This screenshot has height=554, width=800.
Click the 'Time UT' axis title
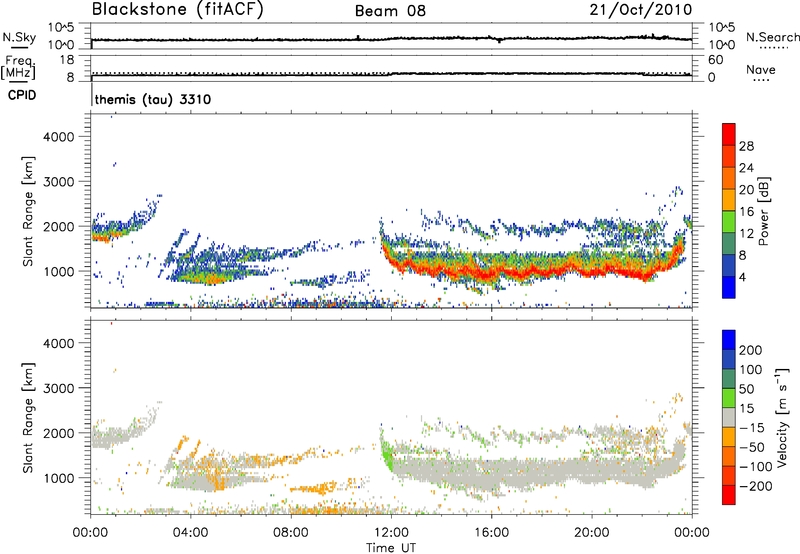coord(391,547)
